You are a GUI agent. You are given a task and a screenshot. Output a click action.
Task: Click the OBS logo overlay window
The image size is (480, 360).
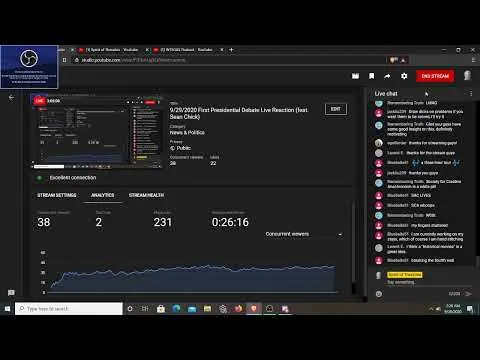(29, 67)
